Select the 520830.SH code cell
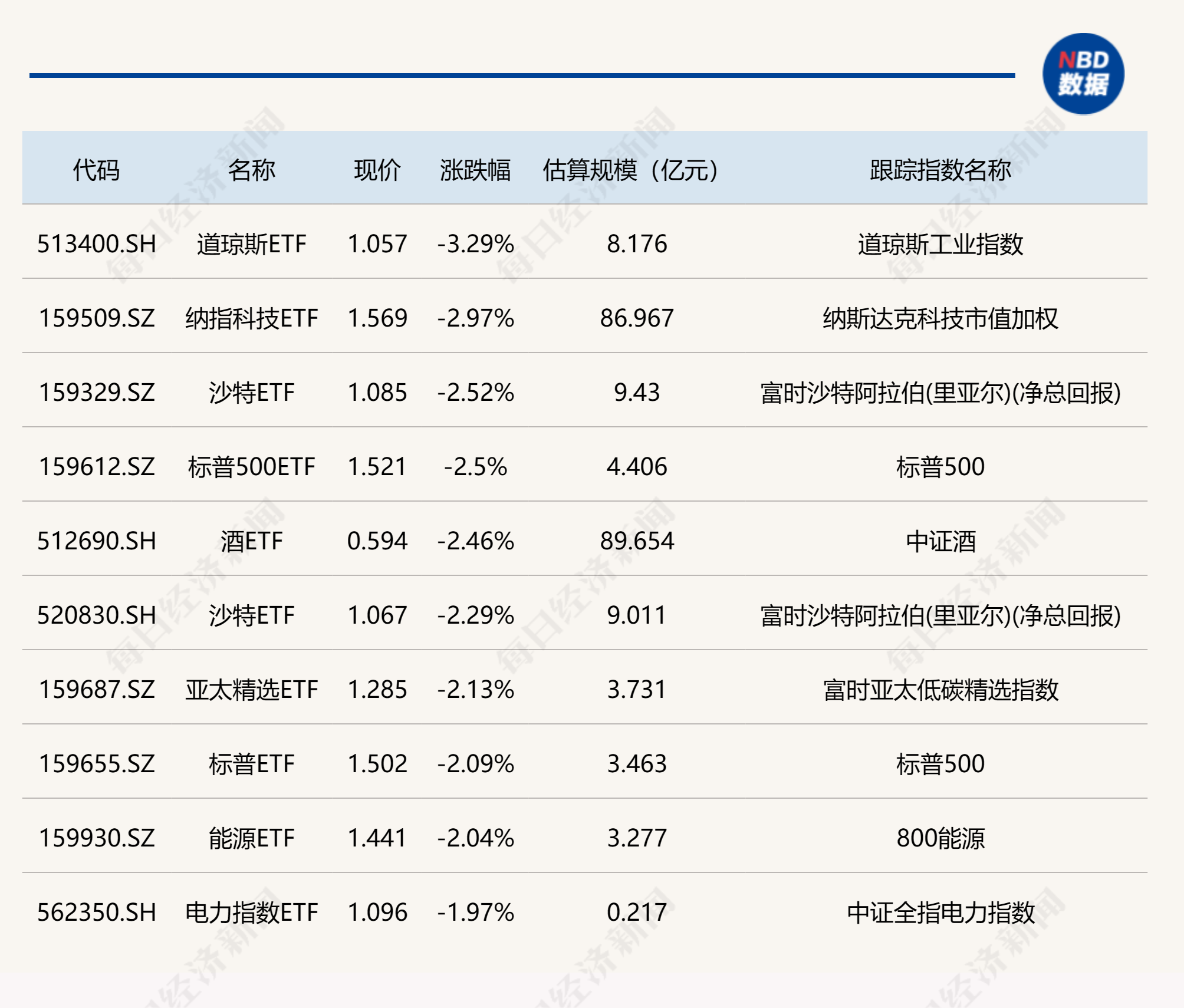 coord(97,615)
